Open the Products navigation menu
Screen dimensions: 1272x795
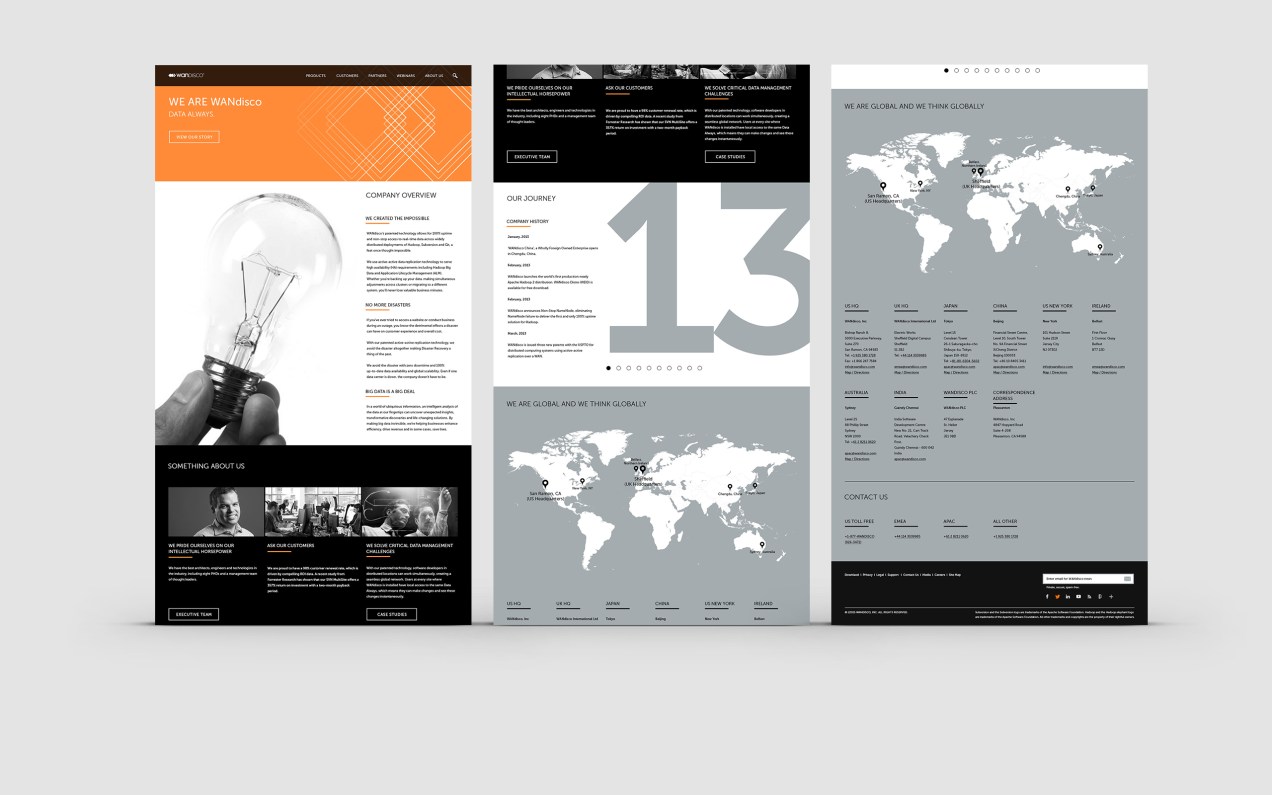click(x=316, y=76)
